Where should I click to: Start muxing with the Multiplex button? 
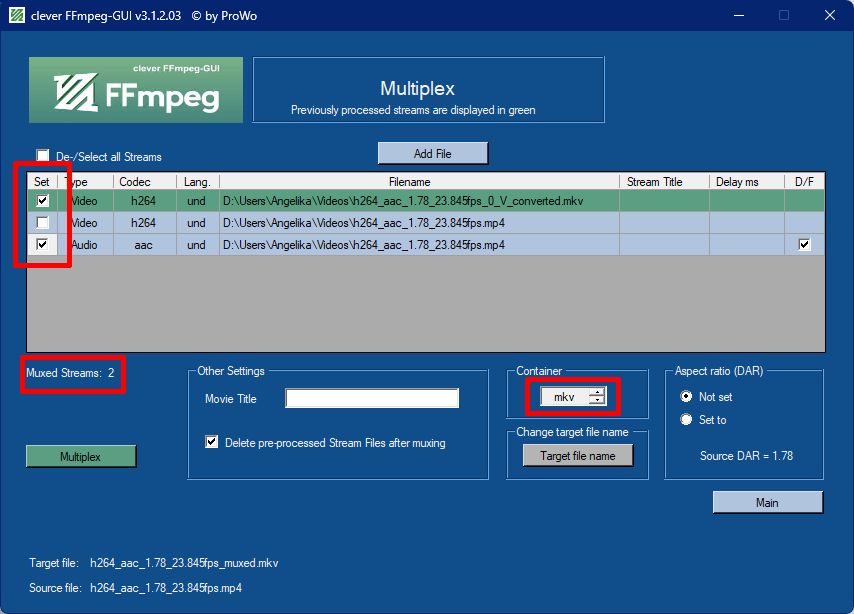pos(81,457)
